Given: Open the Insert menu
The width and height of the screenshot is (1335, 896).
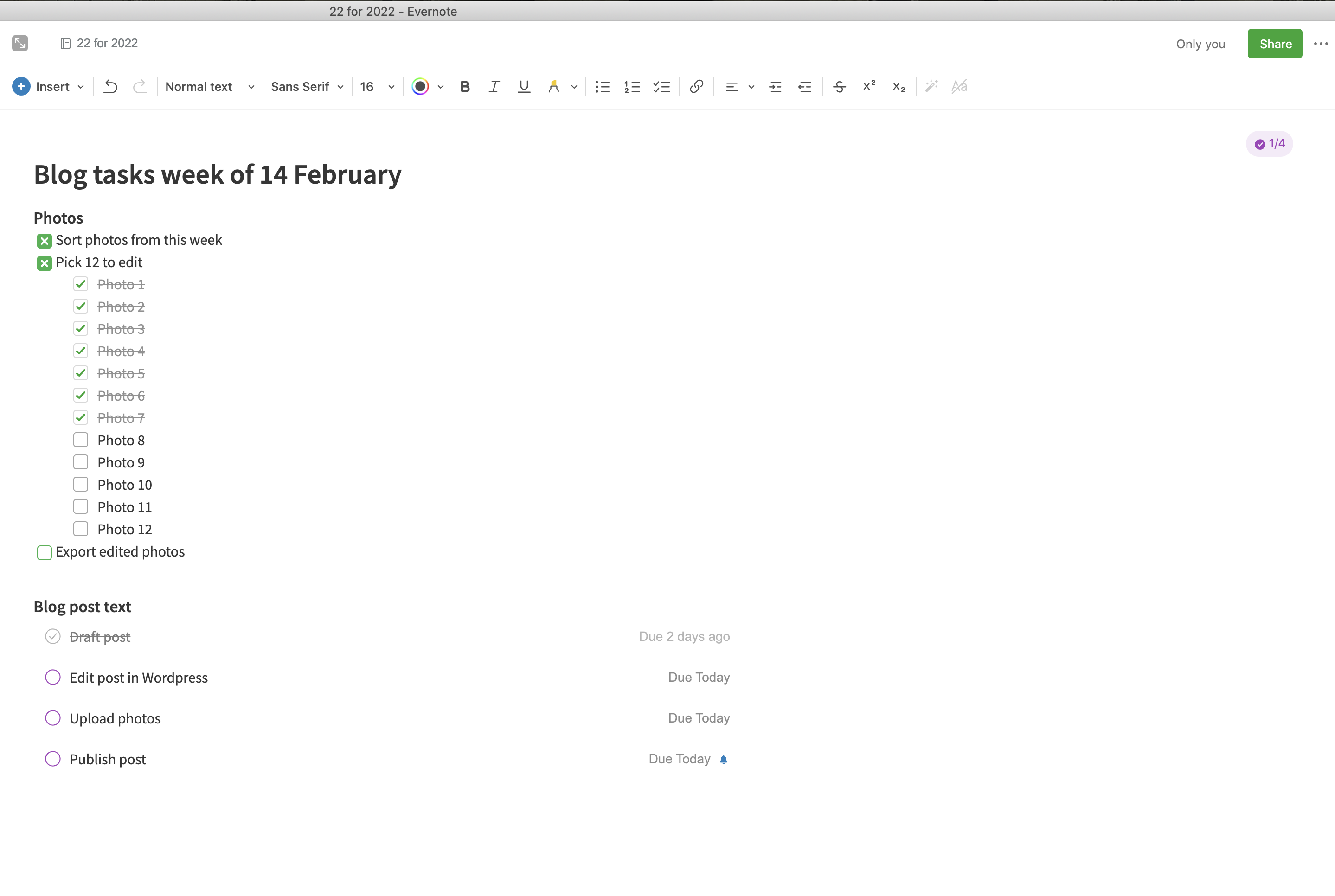Looking at the screenshot, I should point(49,86).
